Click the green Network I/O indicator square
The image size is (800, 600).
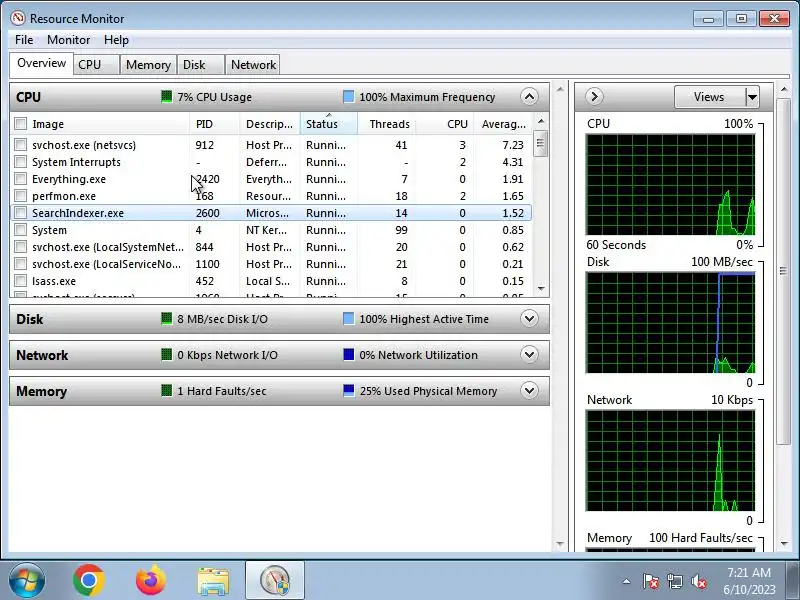(x=166, y=355)
